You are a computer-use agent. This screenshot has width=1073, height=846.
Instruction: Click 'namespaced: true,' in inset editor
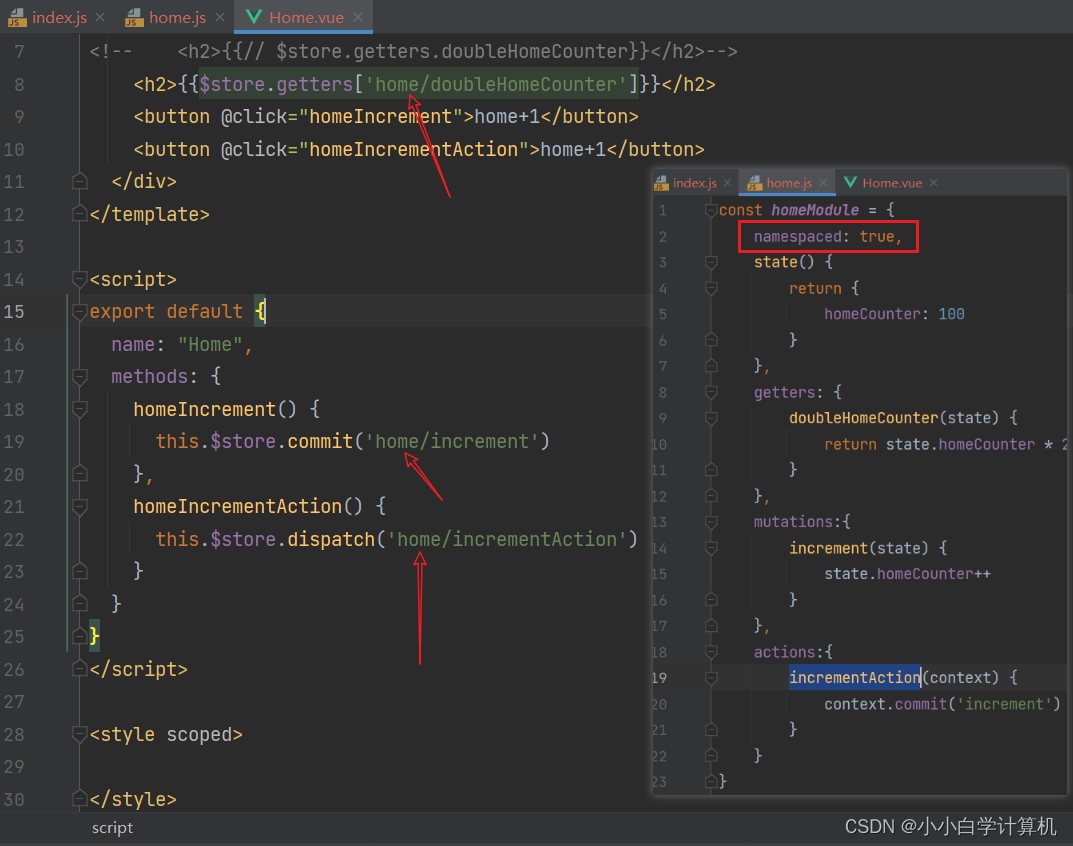[827, 236]
